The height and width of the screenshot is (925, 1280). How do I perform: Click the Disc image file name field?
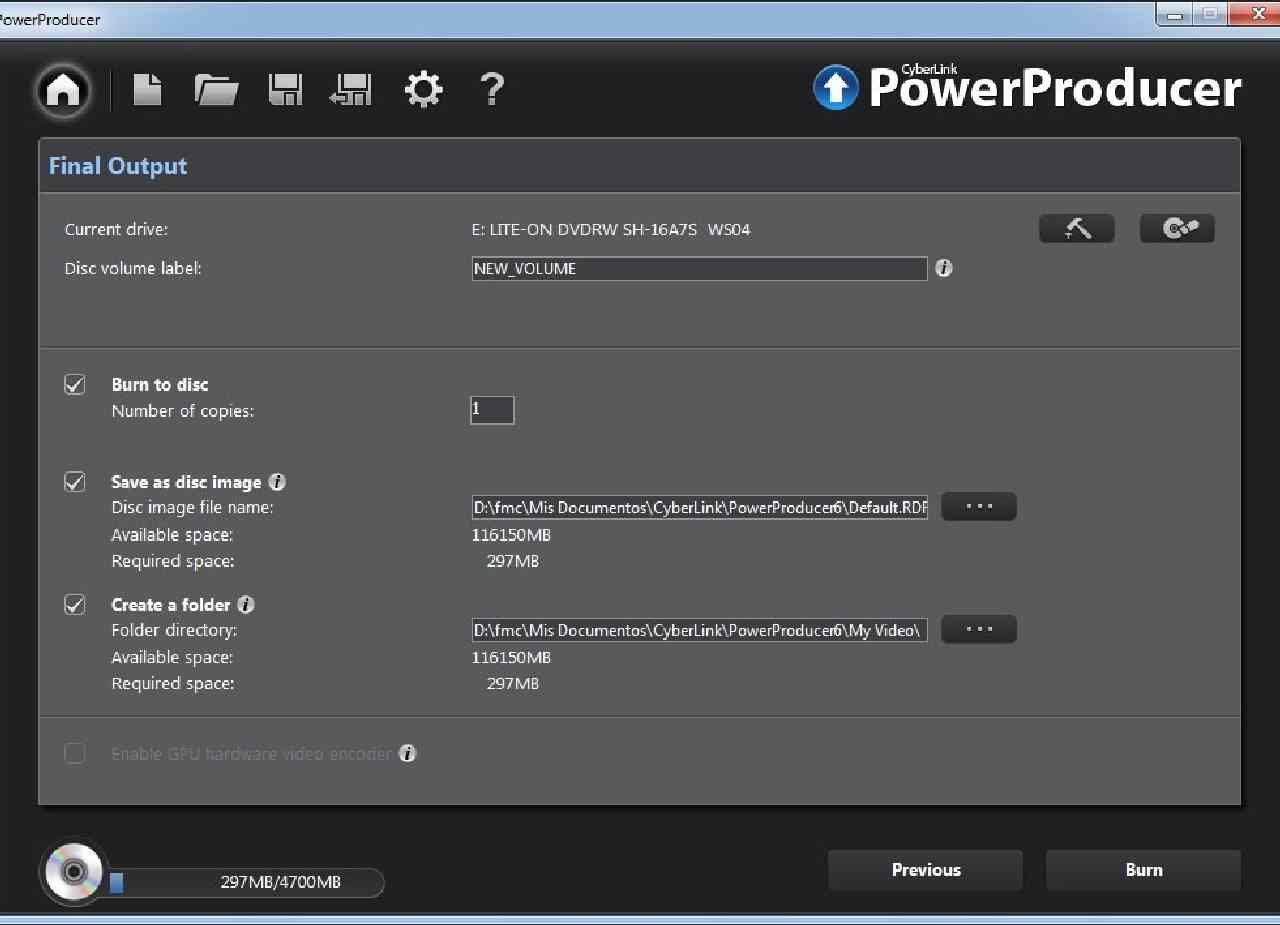(x=699, y=507)
